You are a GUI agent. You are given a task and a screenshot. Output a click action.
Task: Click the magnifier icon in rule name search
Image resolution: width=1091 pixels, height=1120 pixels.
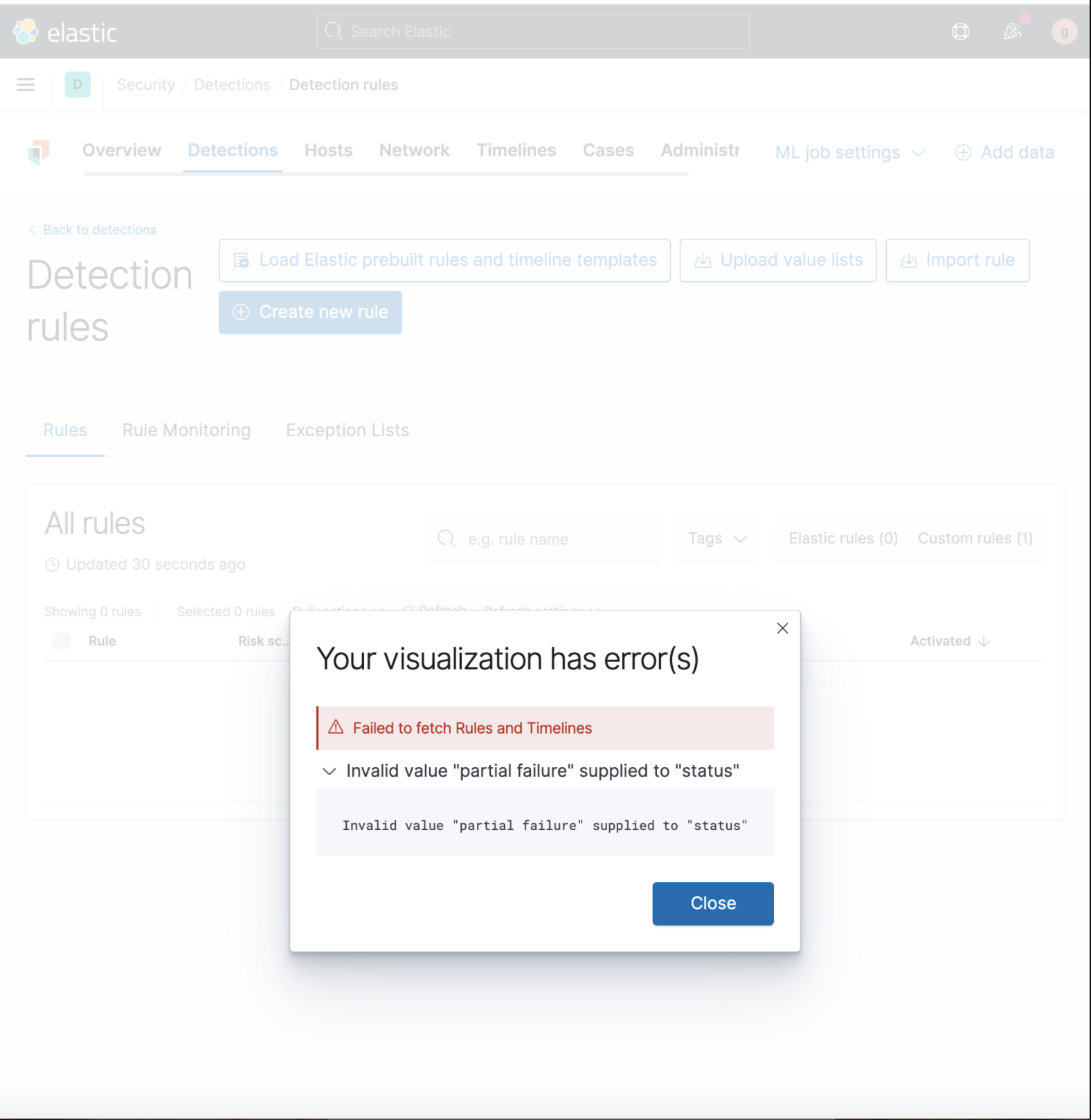coord(447,539)
